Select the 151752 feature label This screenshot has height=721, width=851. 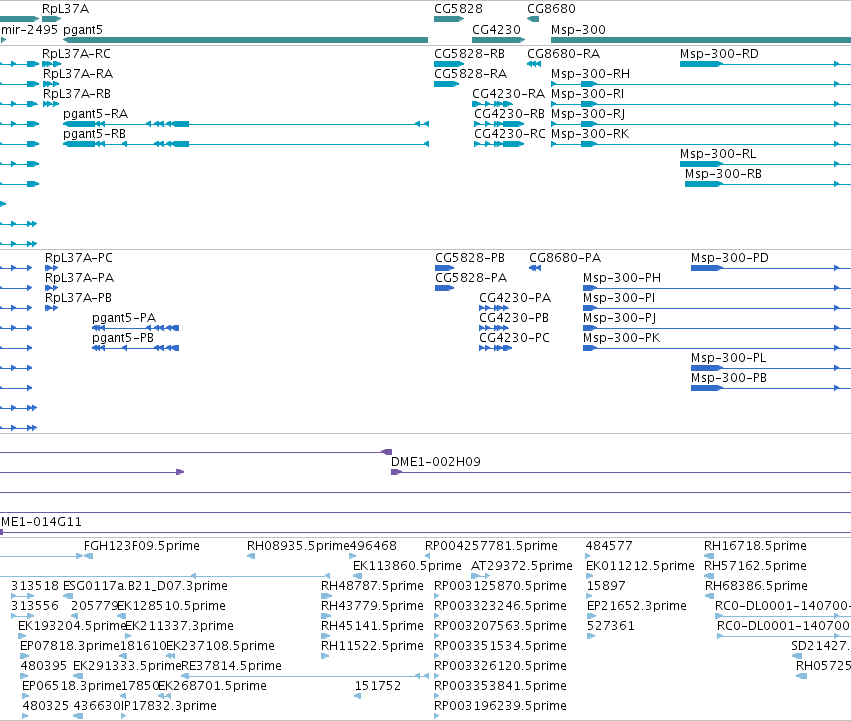(378, 686)
